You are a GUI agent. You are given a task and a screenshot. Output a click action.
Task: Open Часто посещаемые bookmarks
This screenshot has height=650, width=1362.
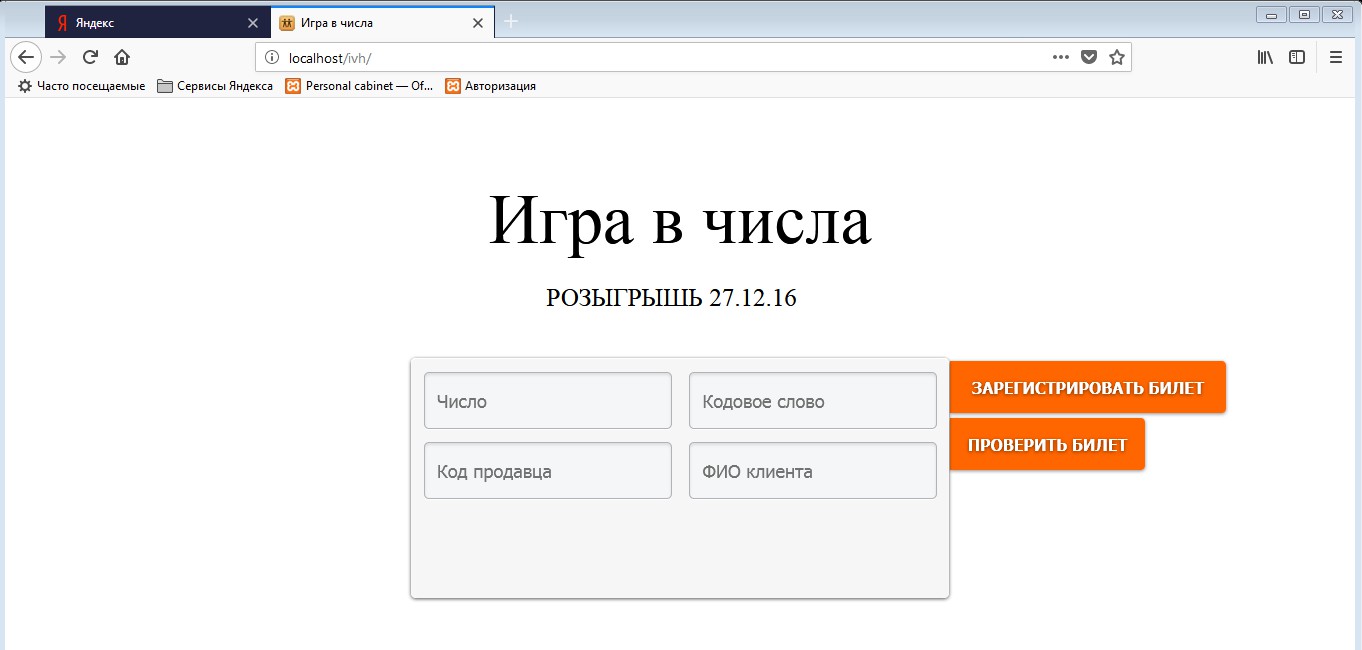(82, 86)
